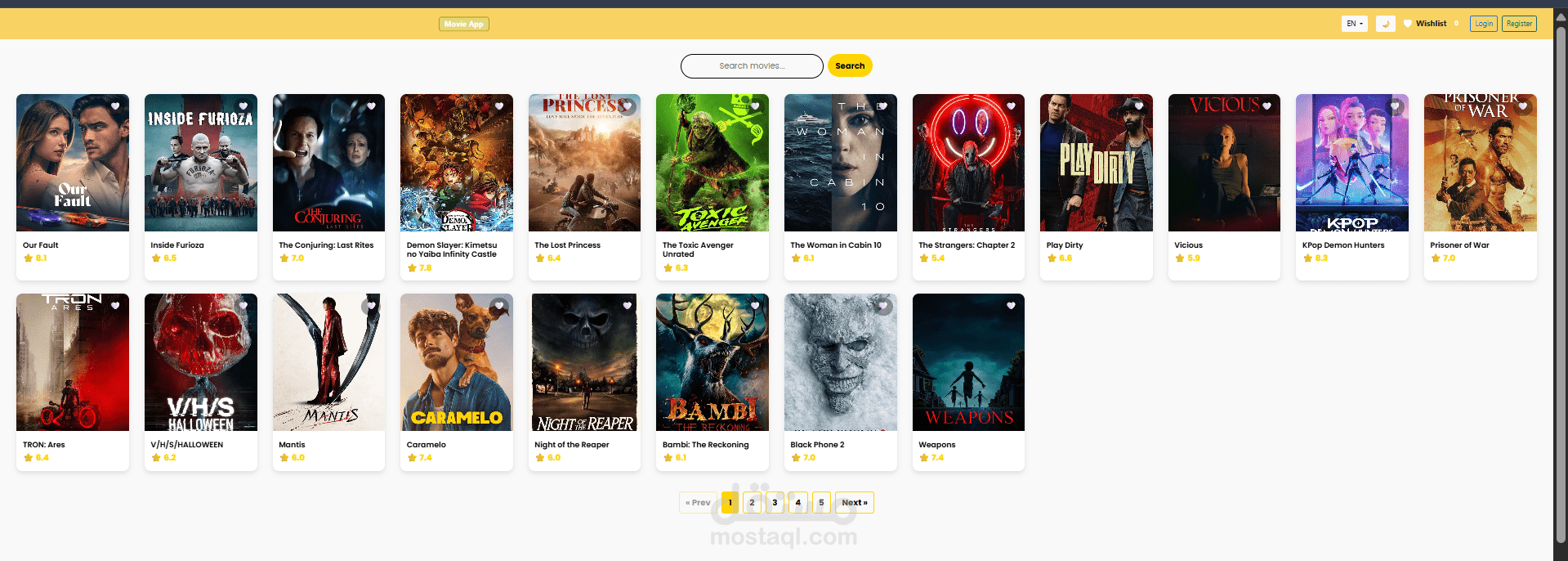This screenshot has height=561, width=1568.
Task: Add TRON: Ares to wishlist heart icon
Action: tap(115, 305)
